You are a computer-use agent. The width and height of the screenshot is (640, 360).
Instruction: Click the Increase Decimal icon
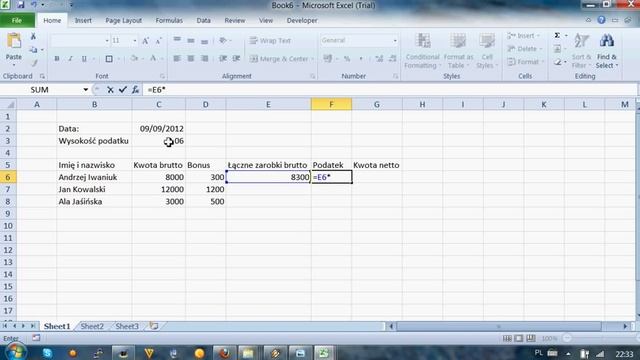(x=379, y=59)
